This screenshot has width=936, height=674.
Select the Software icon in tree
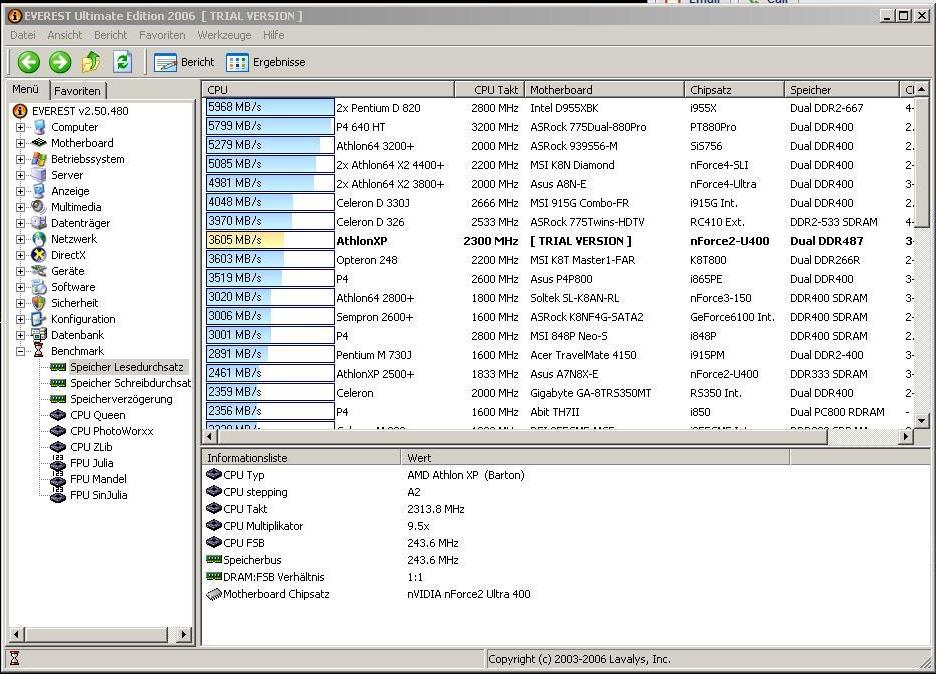click(39, 287)
